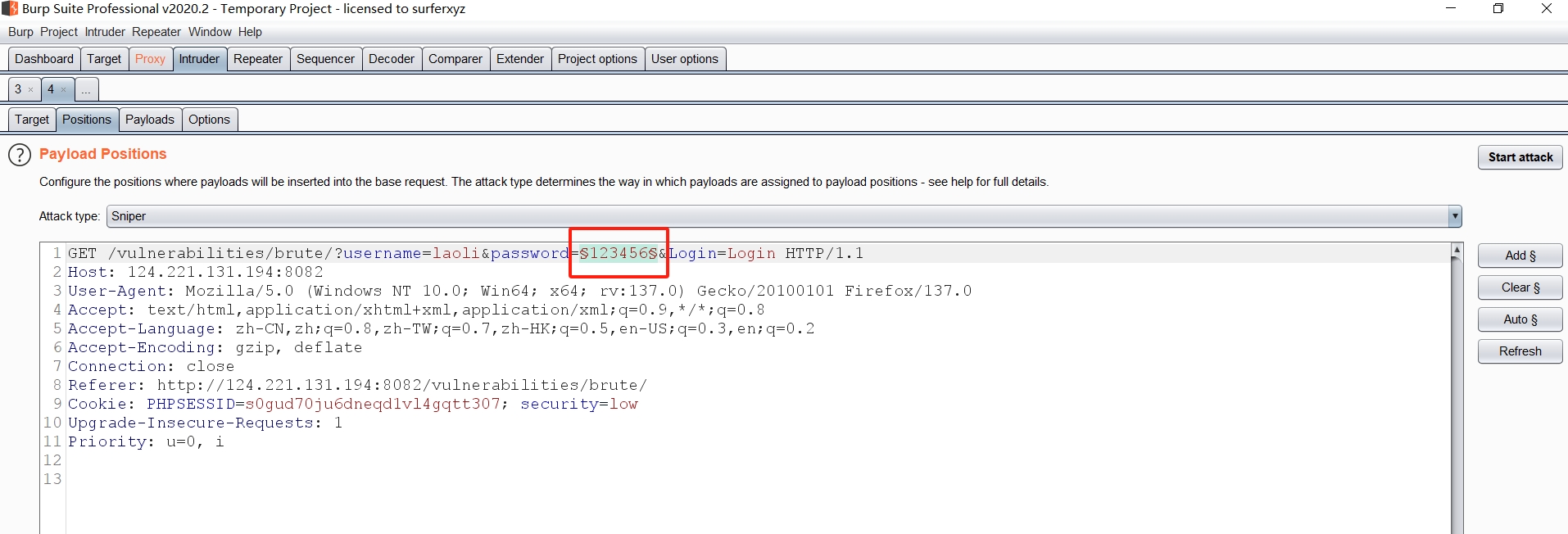Open the Window menu
Screen dimensions: 1568x534
[x=210, y=32]
